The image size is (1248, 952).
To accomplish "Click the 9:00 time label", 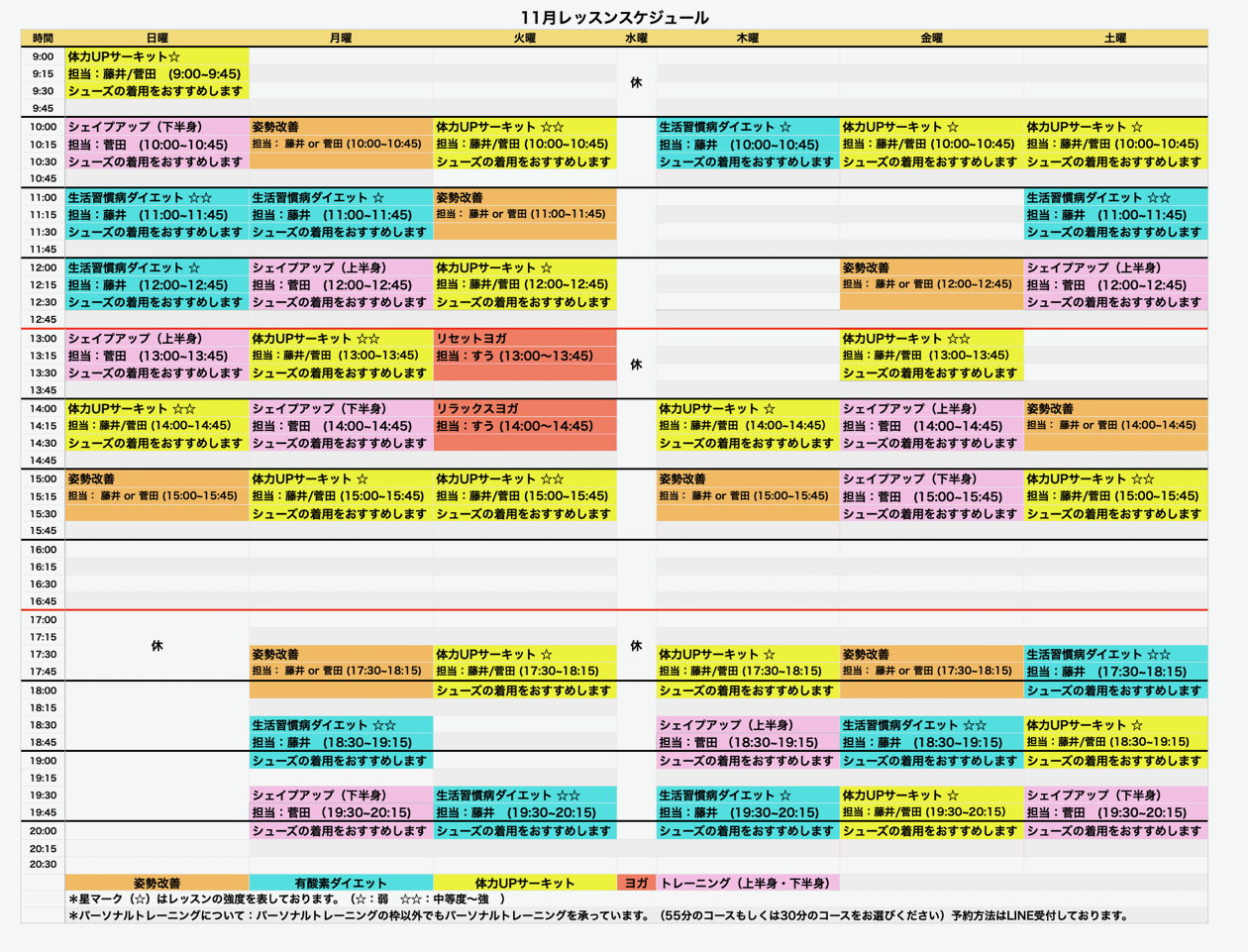I will point(43,56).
